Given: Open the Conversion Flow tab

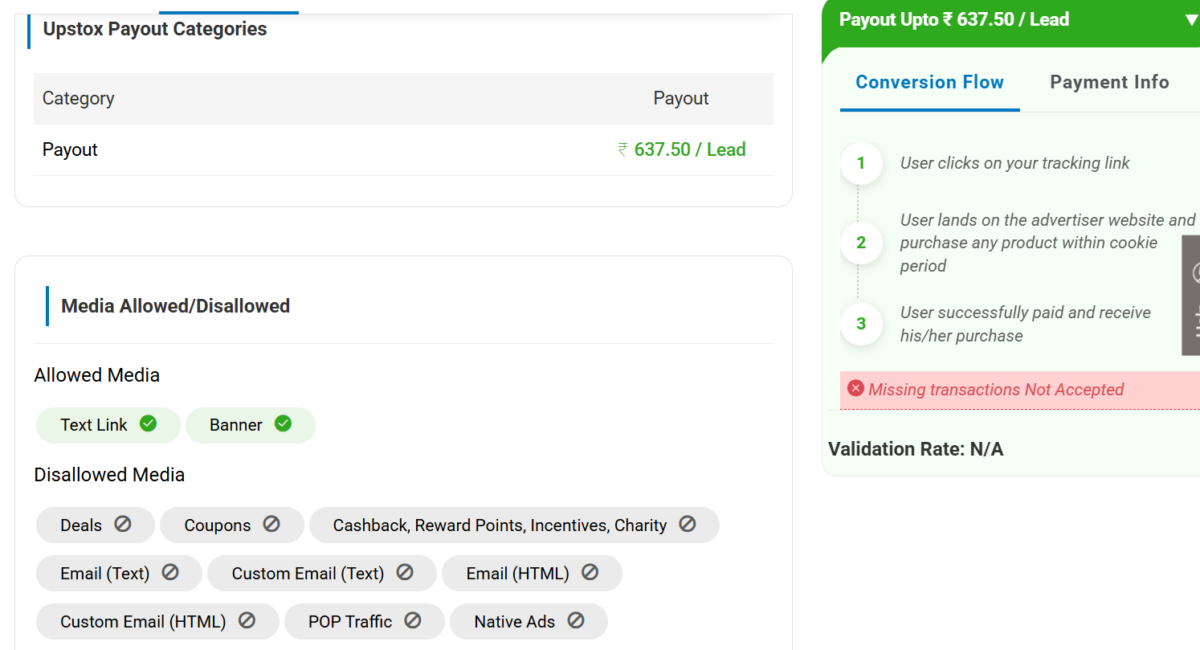Looking at the screenshot, I should (929, 82).
